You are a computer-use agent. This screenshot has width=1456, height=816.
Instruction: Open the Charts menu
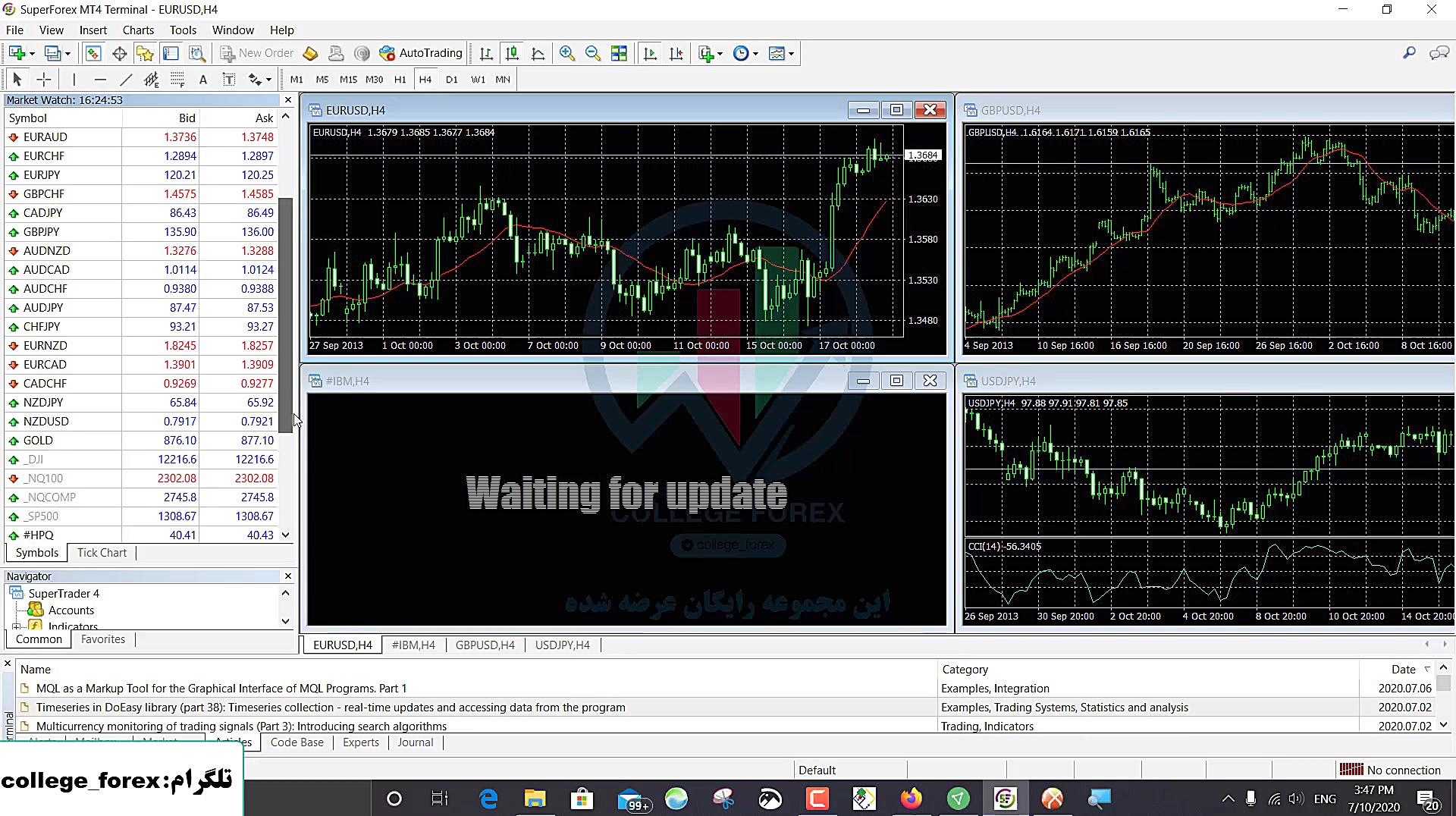(138, 30)
